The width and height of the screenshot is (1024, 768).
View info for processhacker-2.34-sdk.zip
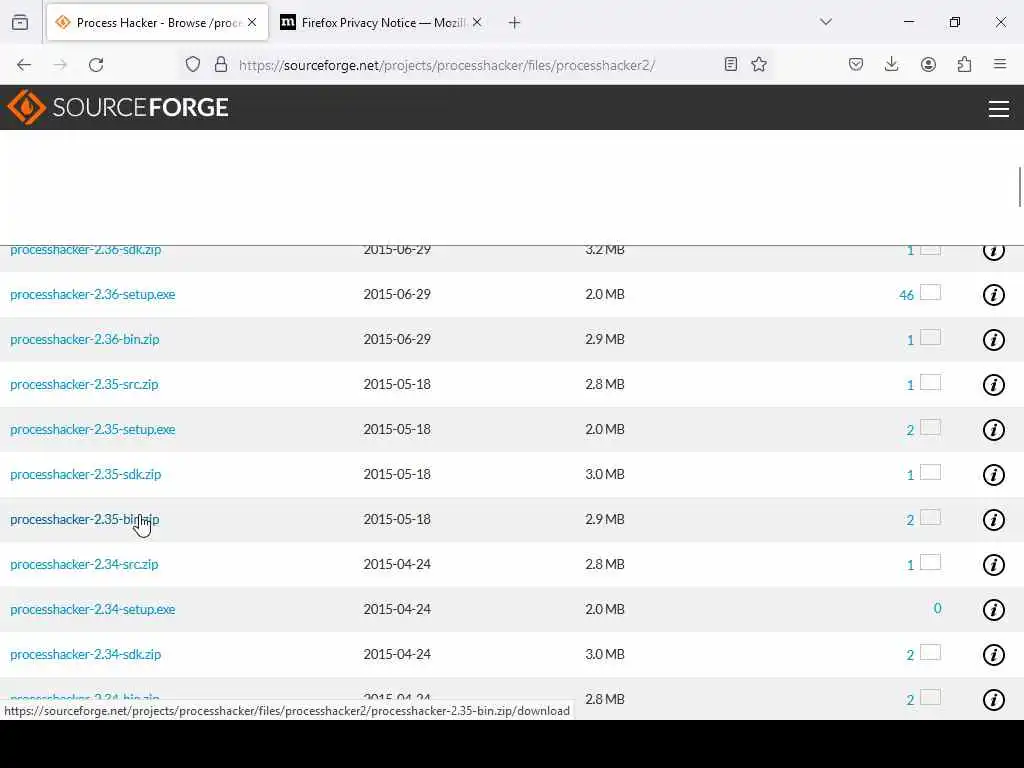(993, 655)
